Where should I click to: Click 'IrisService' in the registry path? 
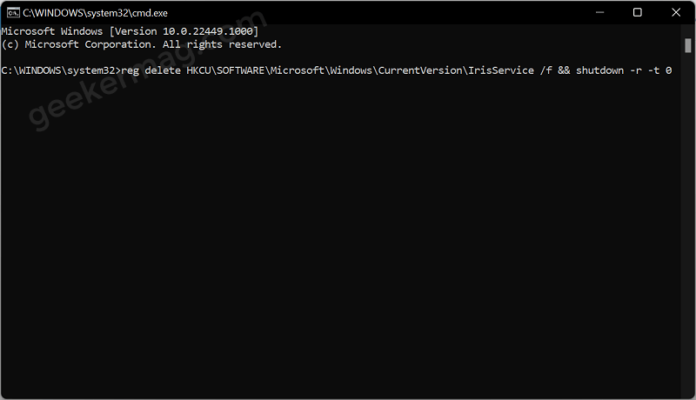point(501,71)
